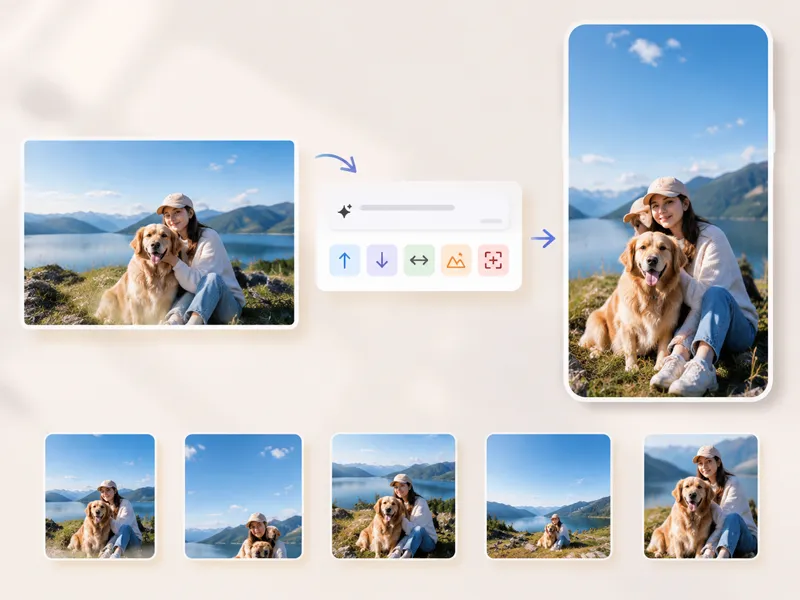Viewport: 800px width, 600px height.
Task: Select the middle thumbnail with lake and rocks
Action: [x=393, y=496]
